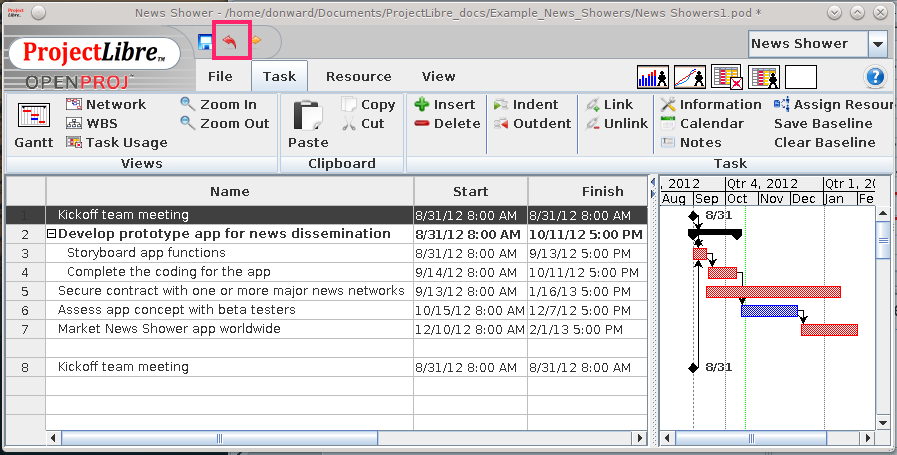Open Help with the blue question icon
The image size is (897, 455).
tap(875, 77)
